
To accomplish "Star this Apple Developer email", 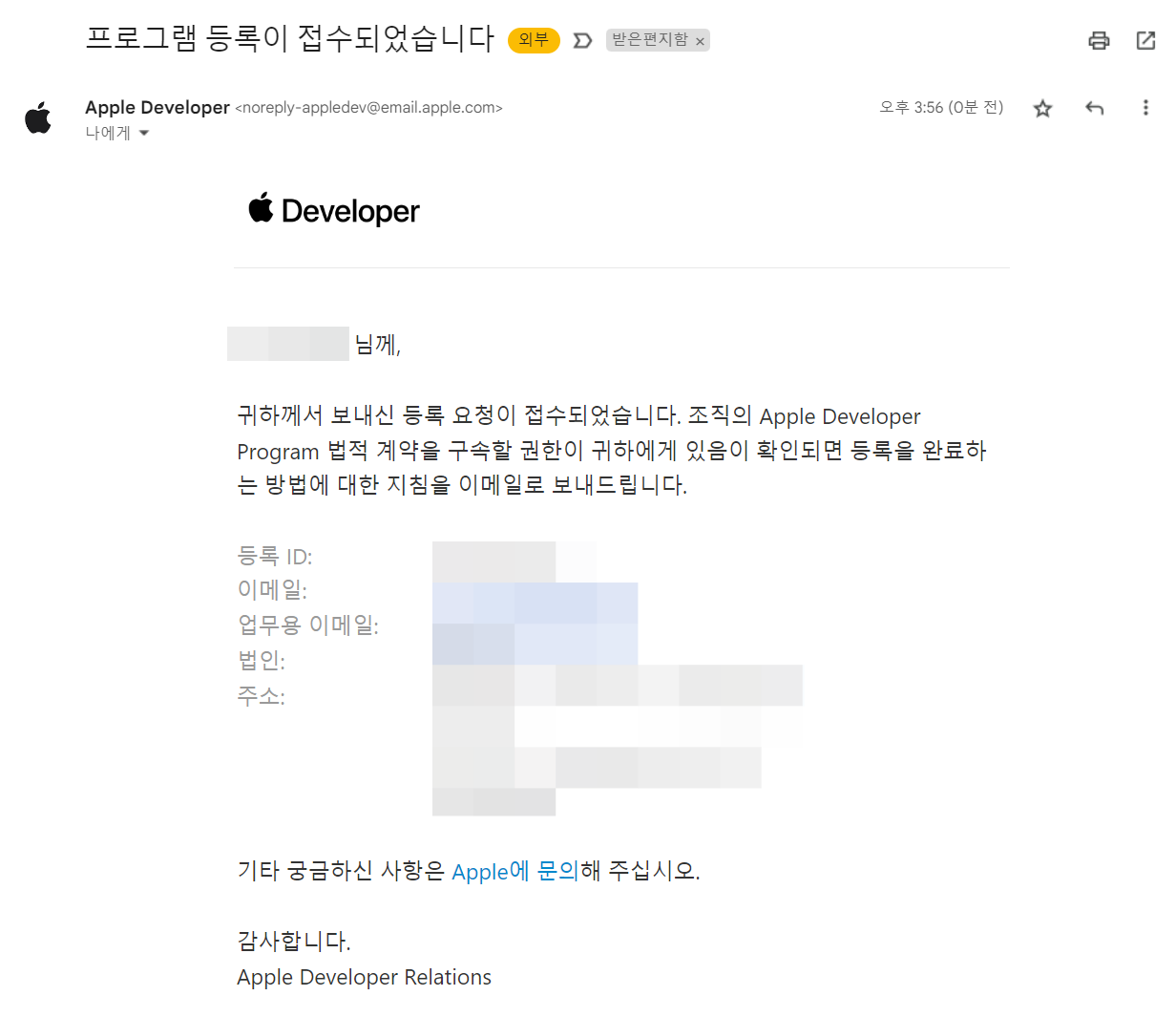I will (1042, 108).
